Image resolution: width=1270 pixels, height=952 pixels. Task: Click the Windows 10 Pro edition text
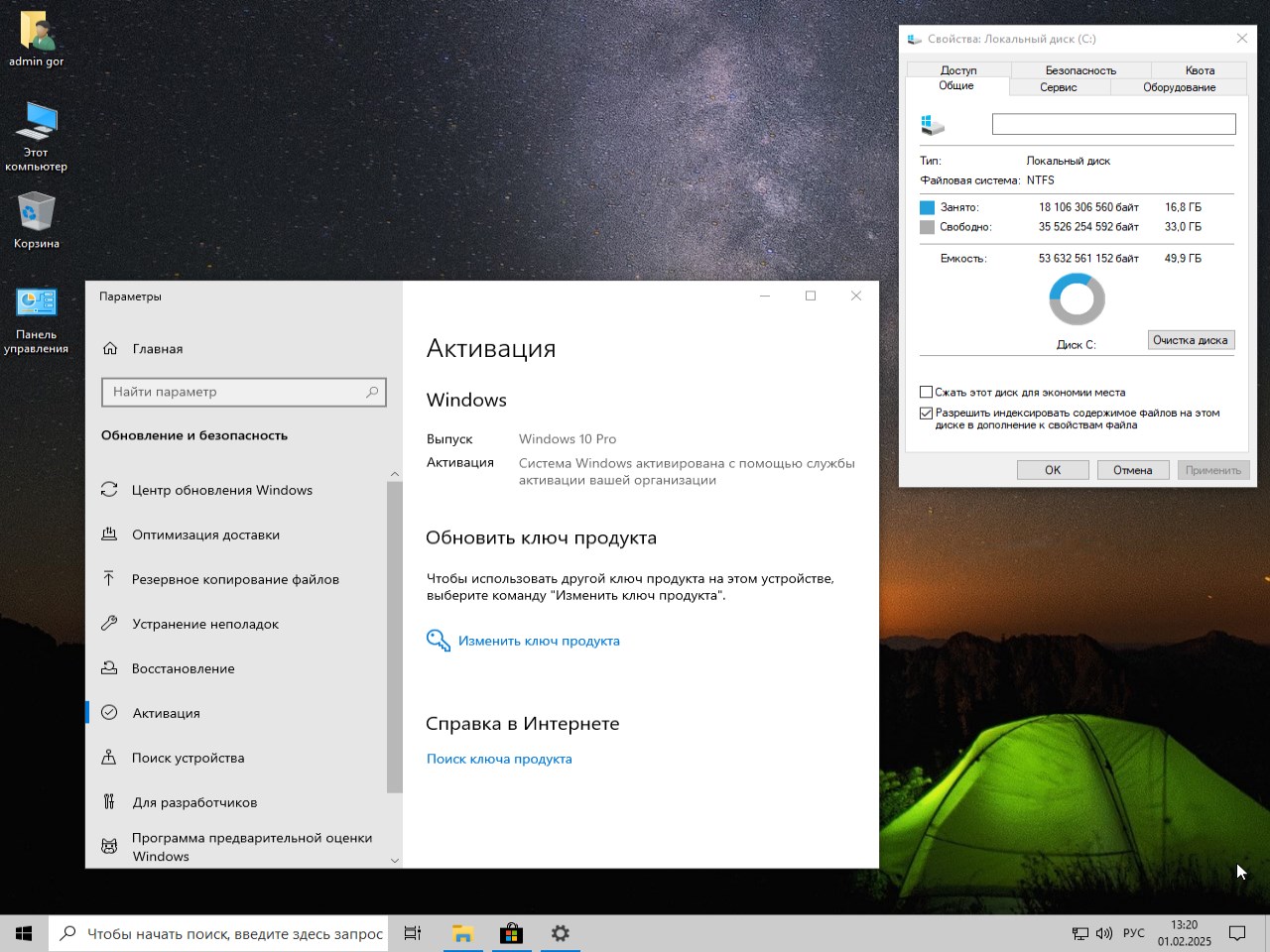click(568, 439)
